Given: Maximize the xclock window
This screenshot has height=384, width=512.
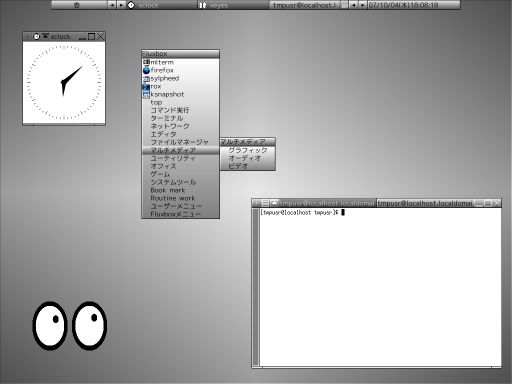Looking at the screenshot, I should [91, 37].
